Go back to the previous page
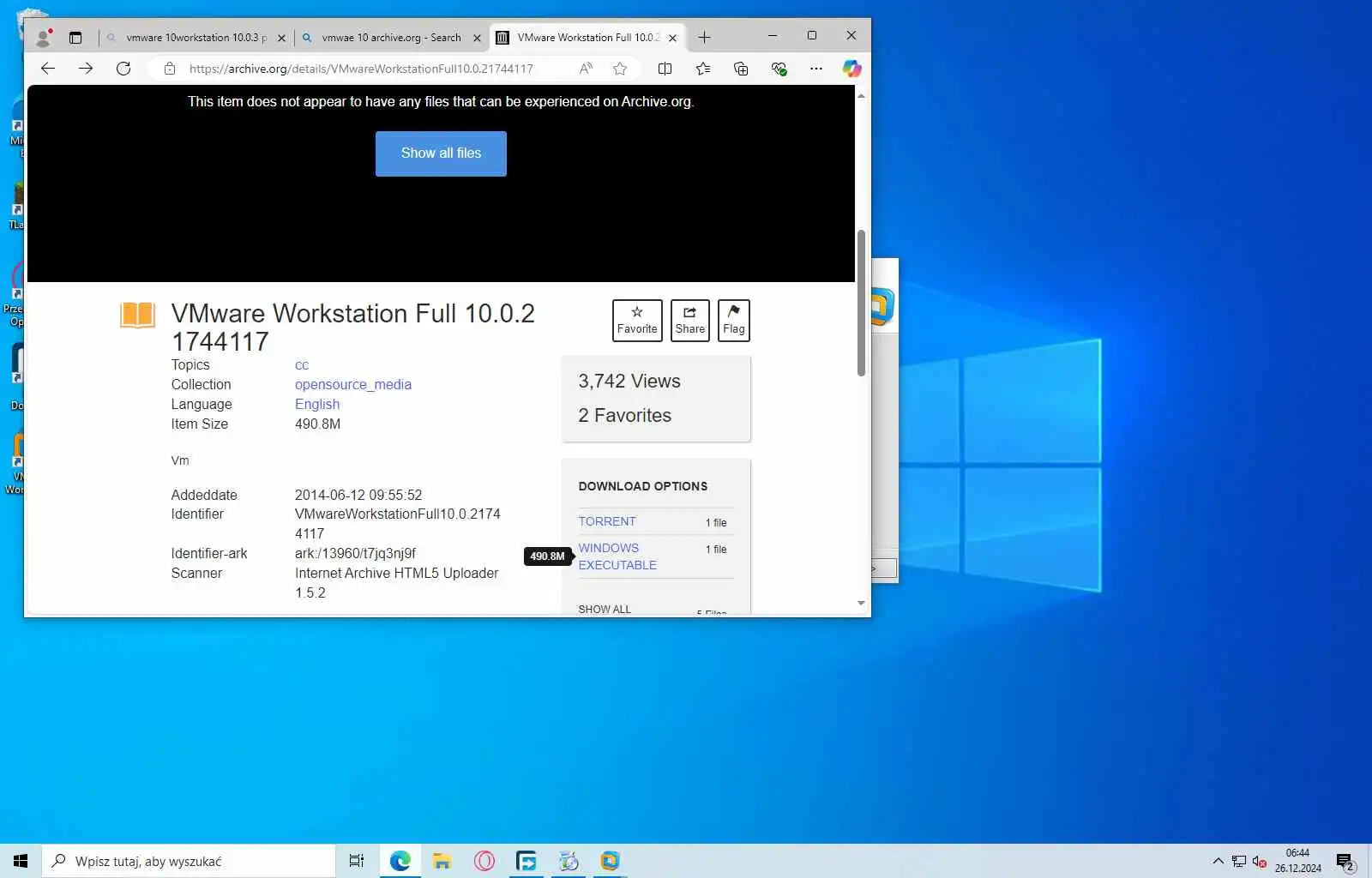Screen dimensions: 1372x878 coord(48,69)
